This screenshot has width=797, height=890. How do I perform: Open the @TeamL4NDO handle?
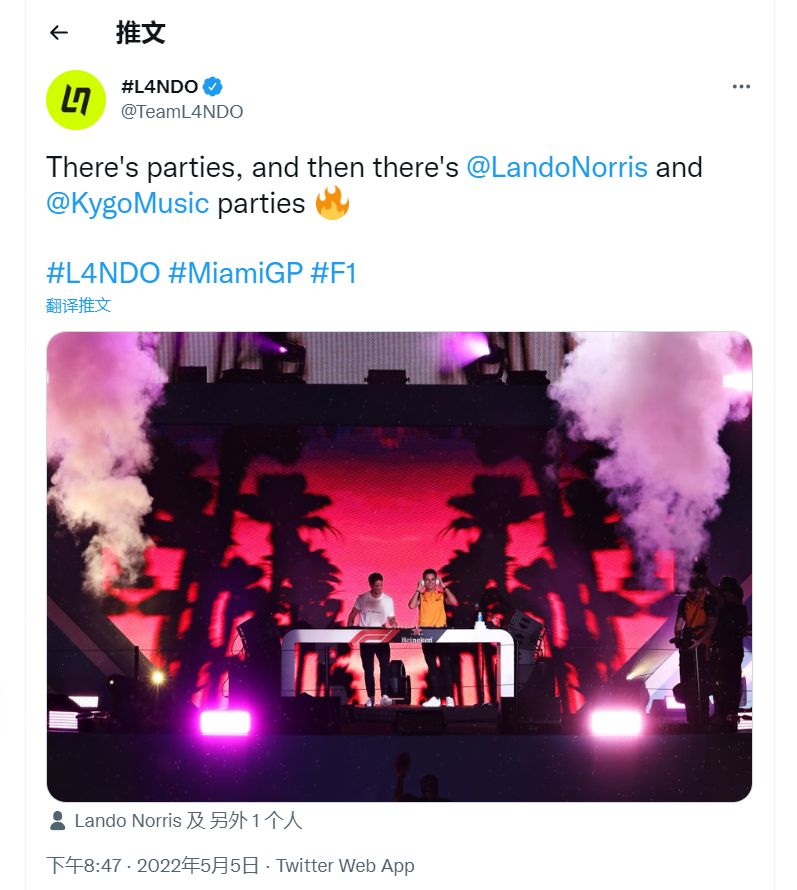tap(182, 112)
